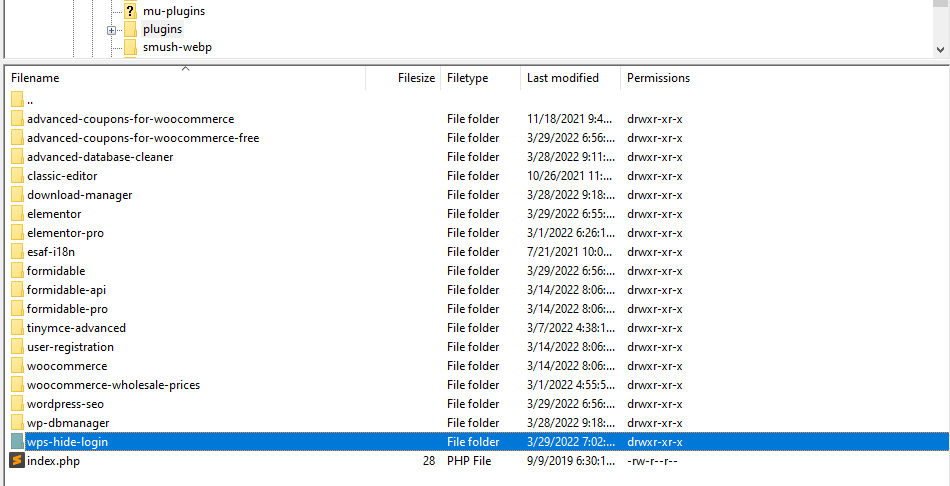Click formidable-pro folder icon

pyautogui.click(x=17, y=309)
